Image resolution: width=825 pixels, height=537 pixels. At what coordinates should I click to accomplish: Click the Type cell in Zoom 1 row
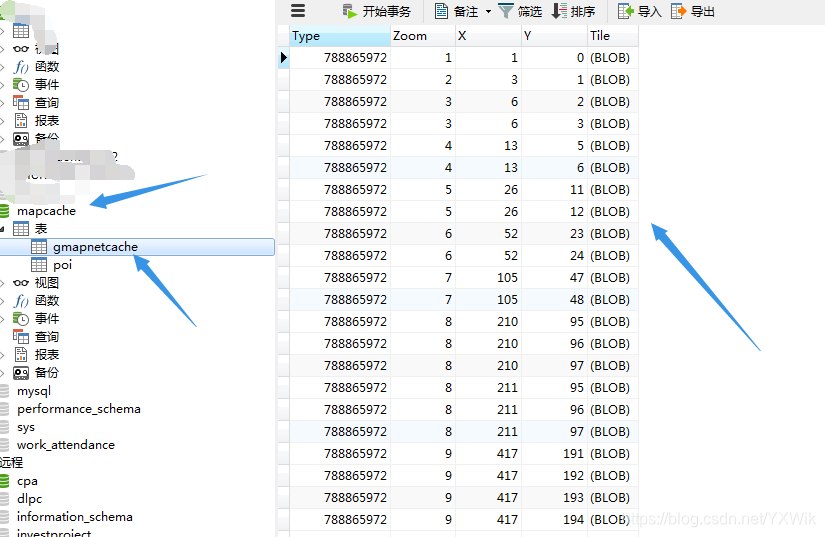pos(340,57)
